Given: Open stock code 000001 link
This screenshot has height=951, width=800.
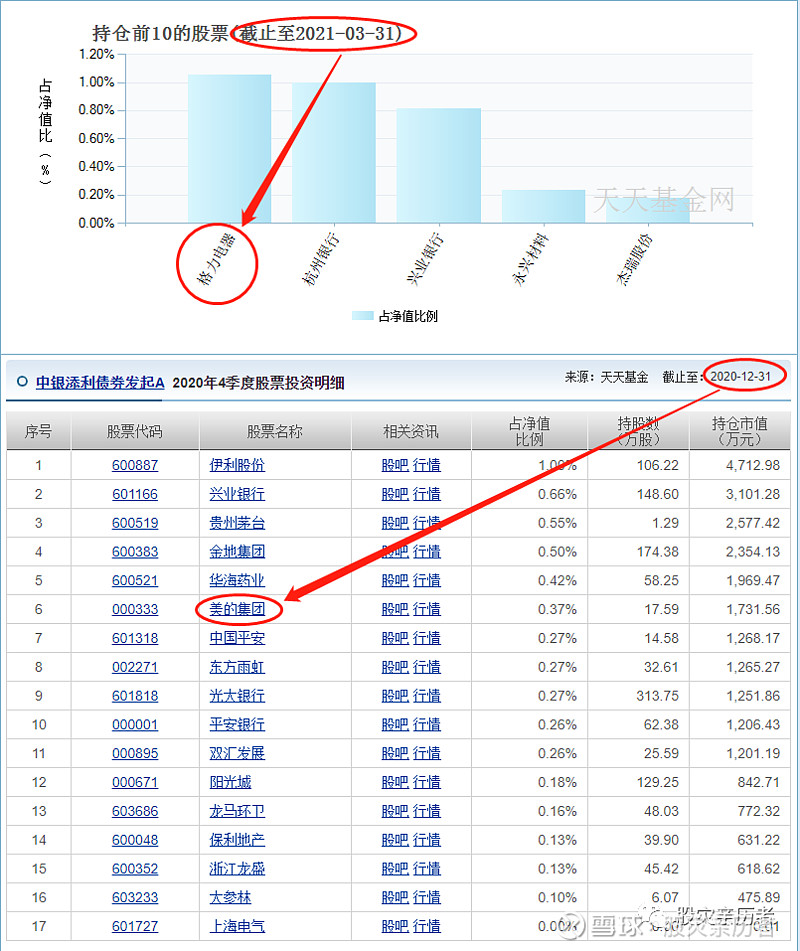Looking at the screenshot, I should pos(135,724).
